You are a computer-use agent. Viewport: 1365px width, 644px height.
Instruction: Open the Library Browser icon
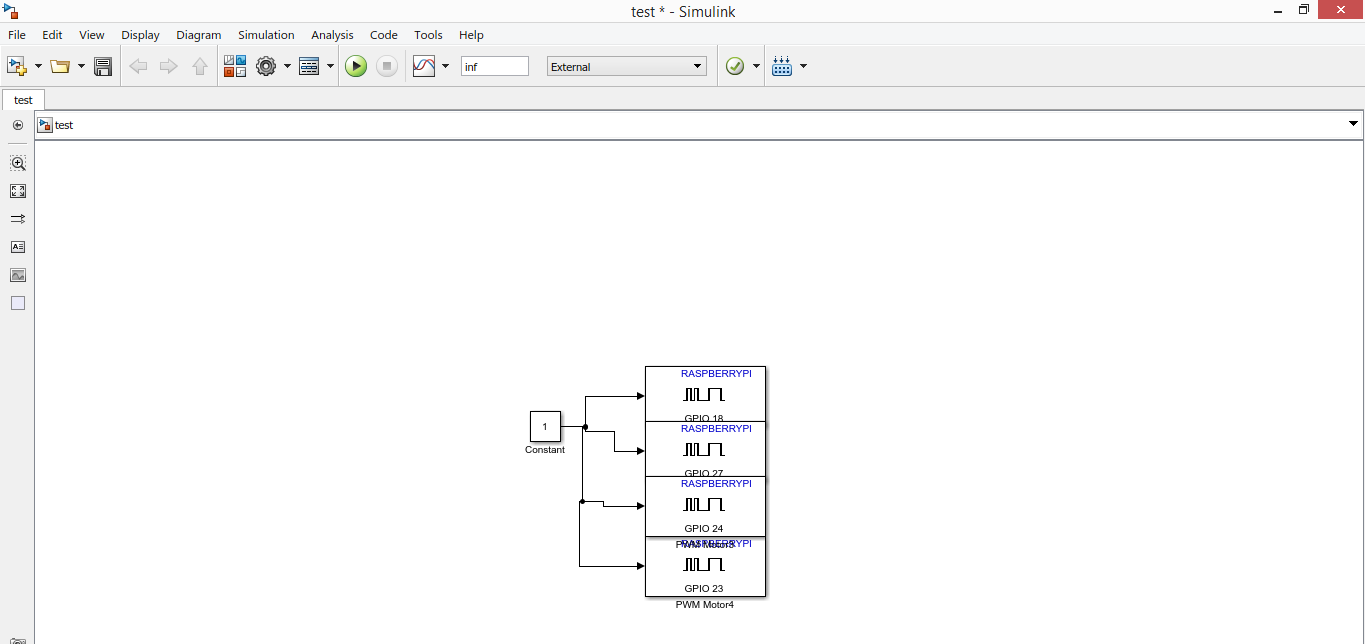[235, 67]
